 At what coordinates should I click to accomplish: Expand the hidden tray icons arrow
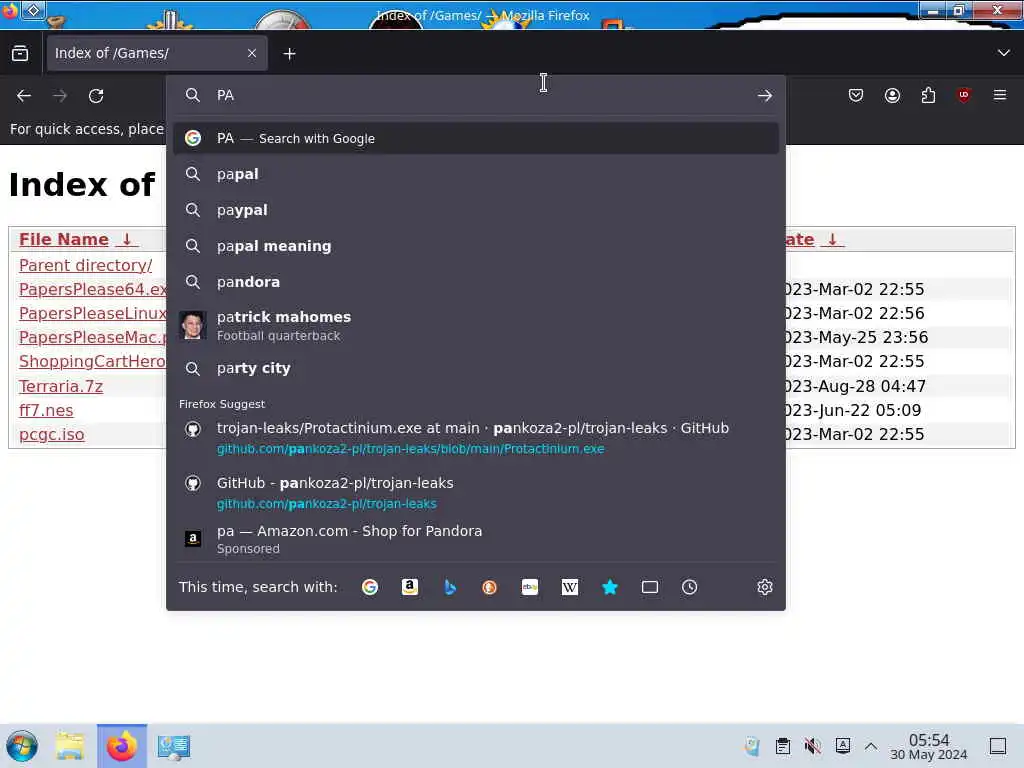[871, 746]
